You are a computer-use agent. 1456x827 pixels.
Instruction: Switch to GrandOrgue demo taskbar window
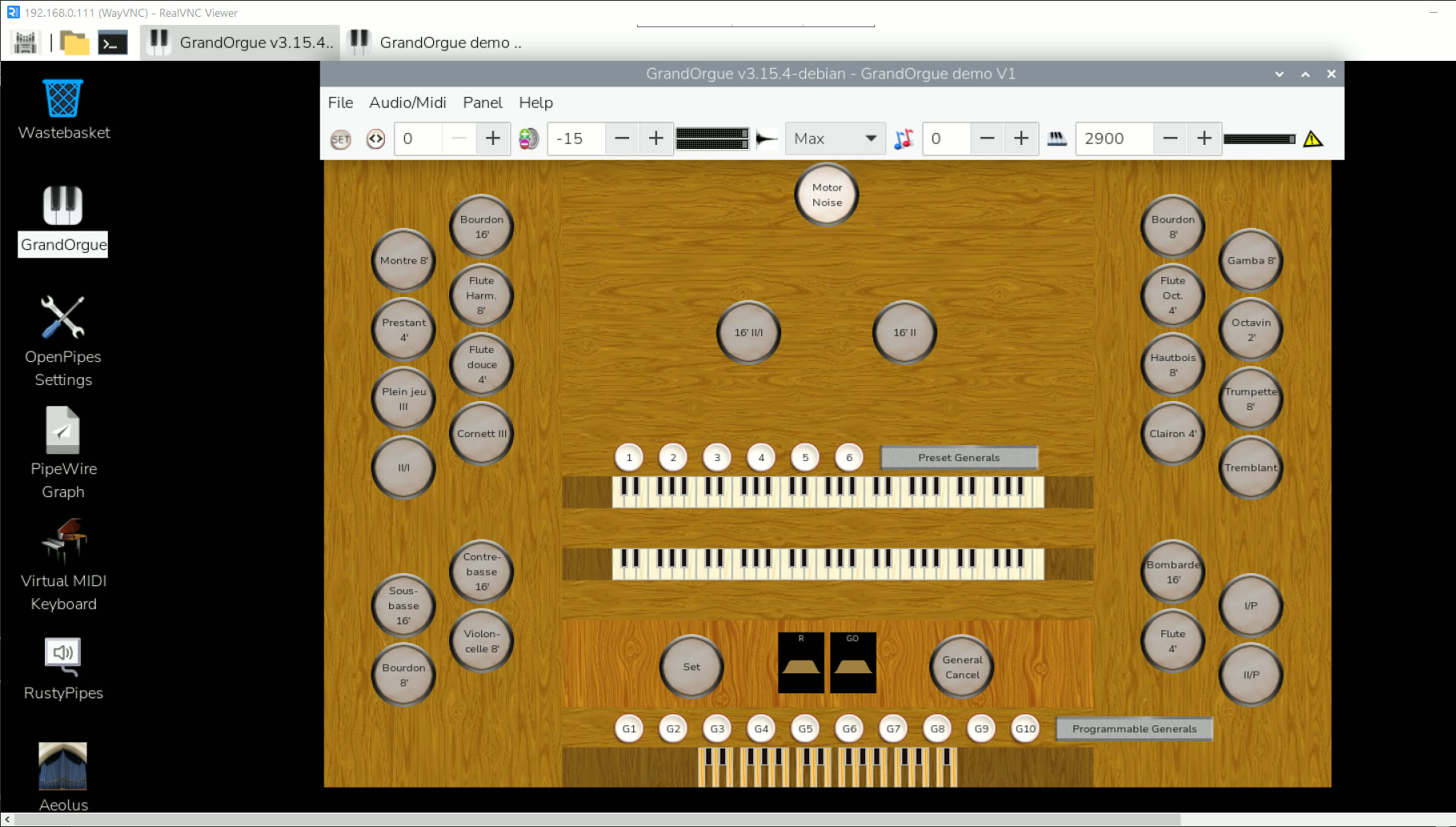[x=436, y=42]
